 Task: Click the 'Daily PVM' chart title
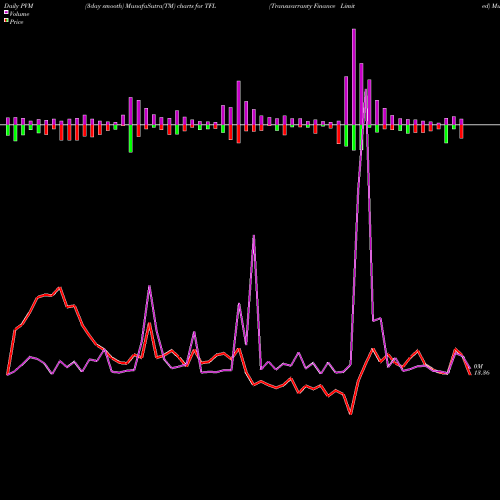point(19,6)
